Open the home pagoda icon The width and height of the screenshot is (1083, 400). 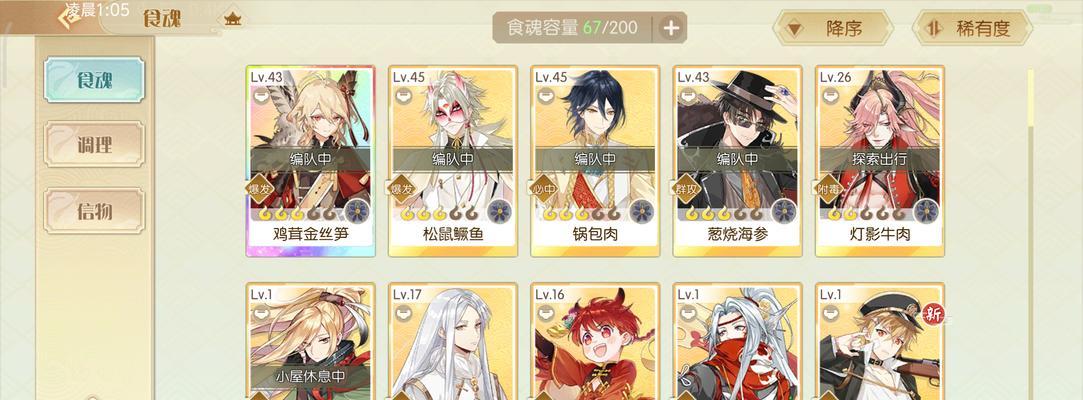tap(232, 19)
